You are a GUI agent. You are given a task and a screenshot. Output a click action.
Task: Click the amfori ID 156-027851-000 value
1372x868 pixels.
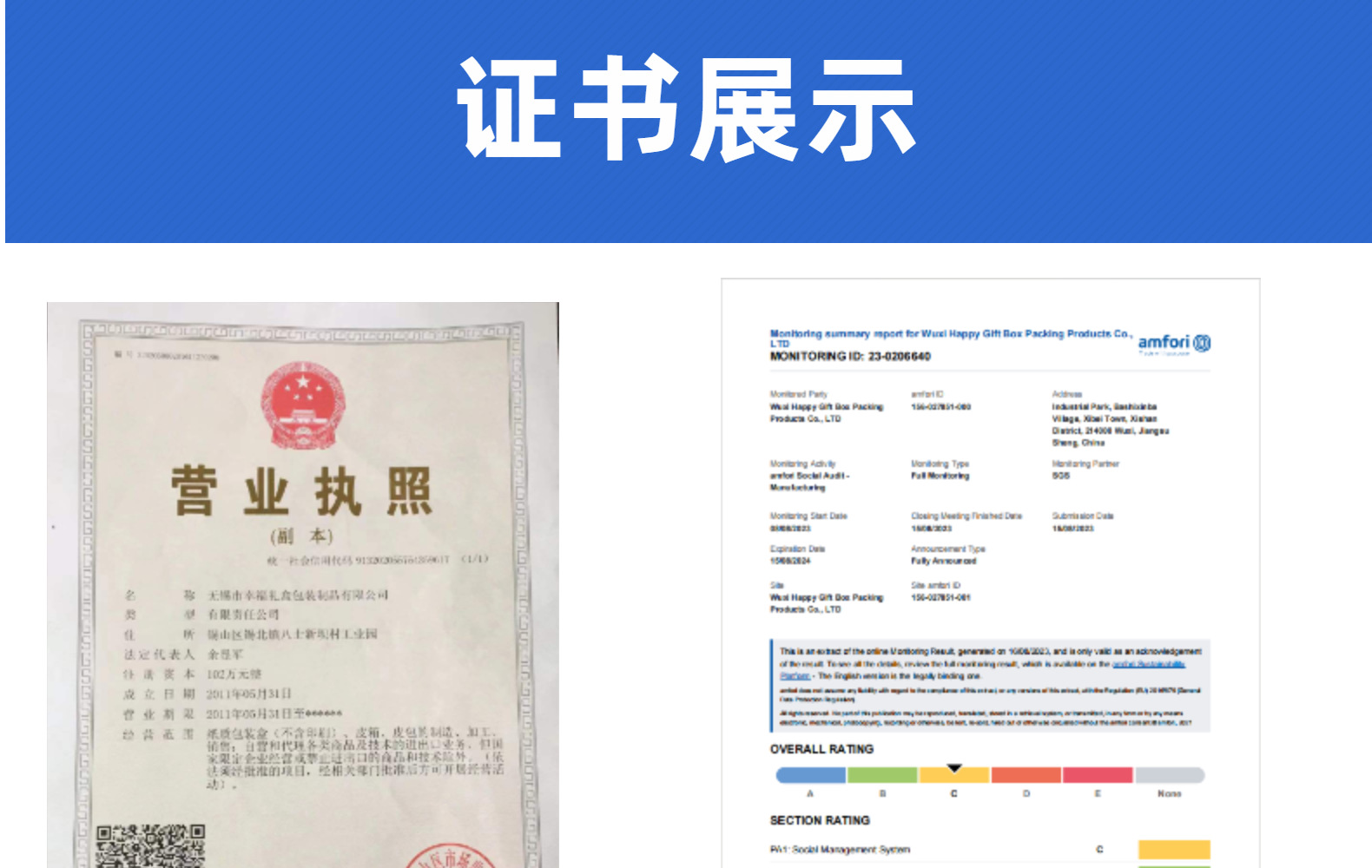click(x=940, y=406)
